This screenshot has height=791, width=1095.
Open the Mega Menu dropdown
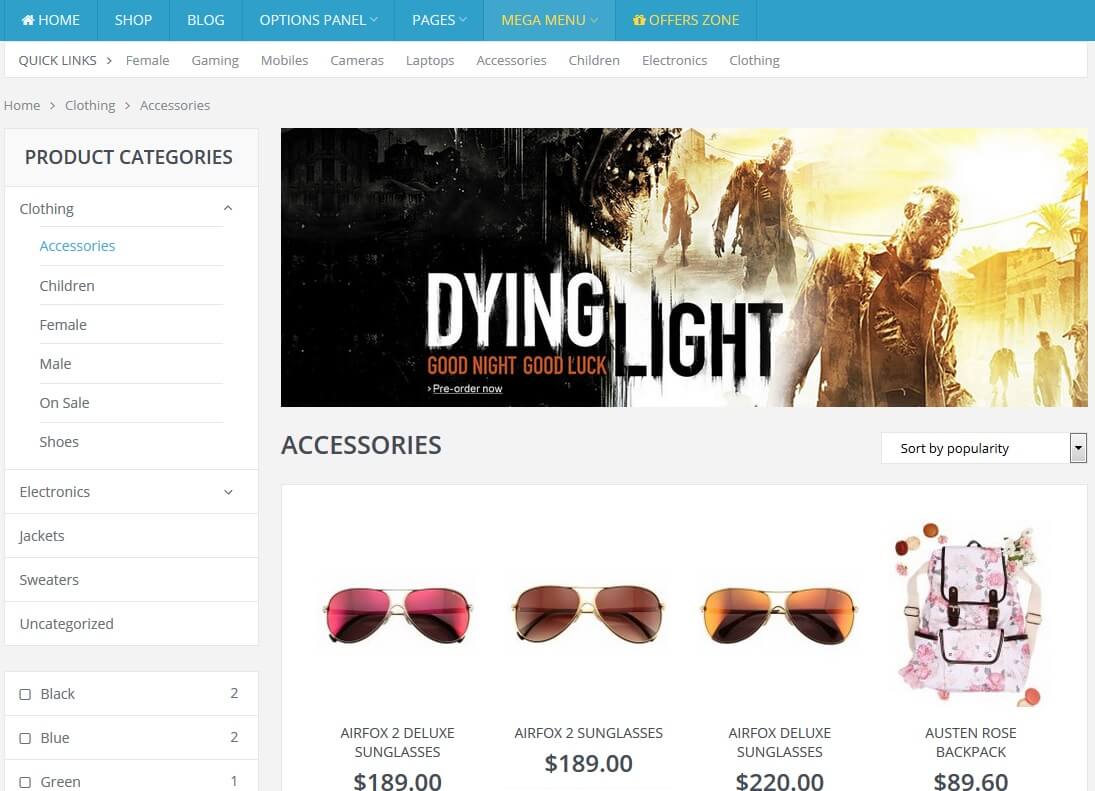coord(549,20)
